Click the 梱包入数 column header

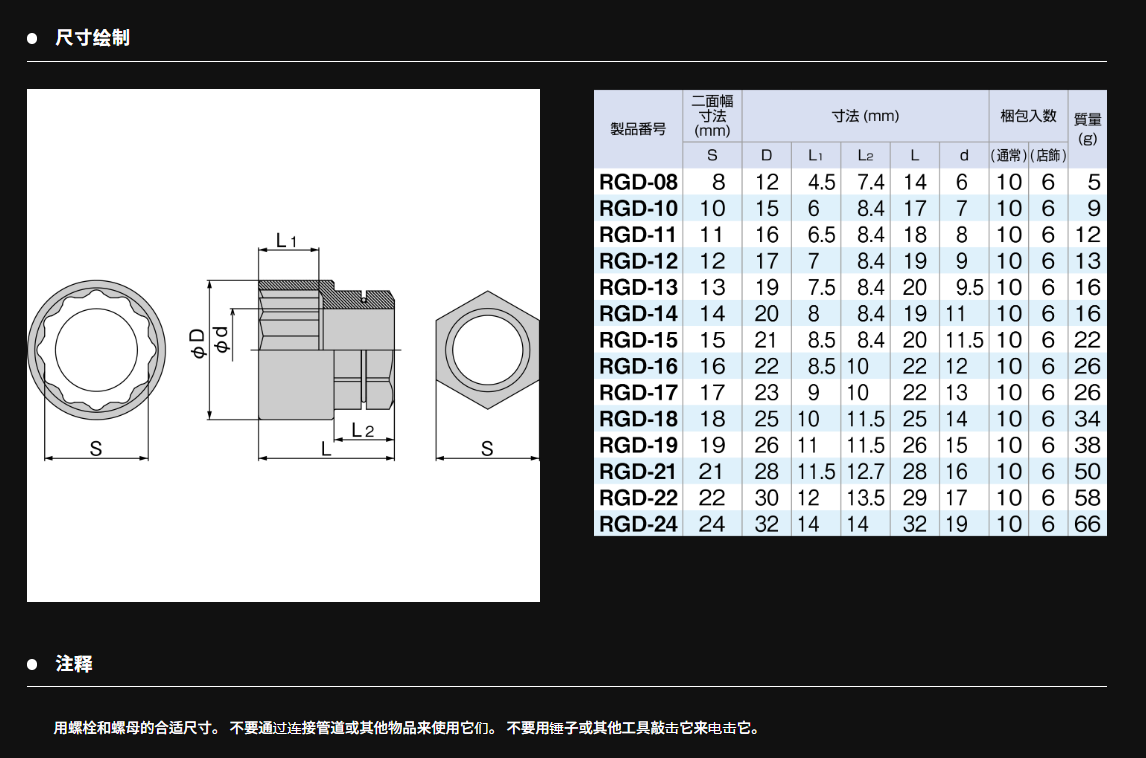pos(1028,116)
